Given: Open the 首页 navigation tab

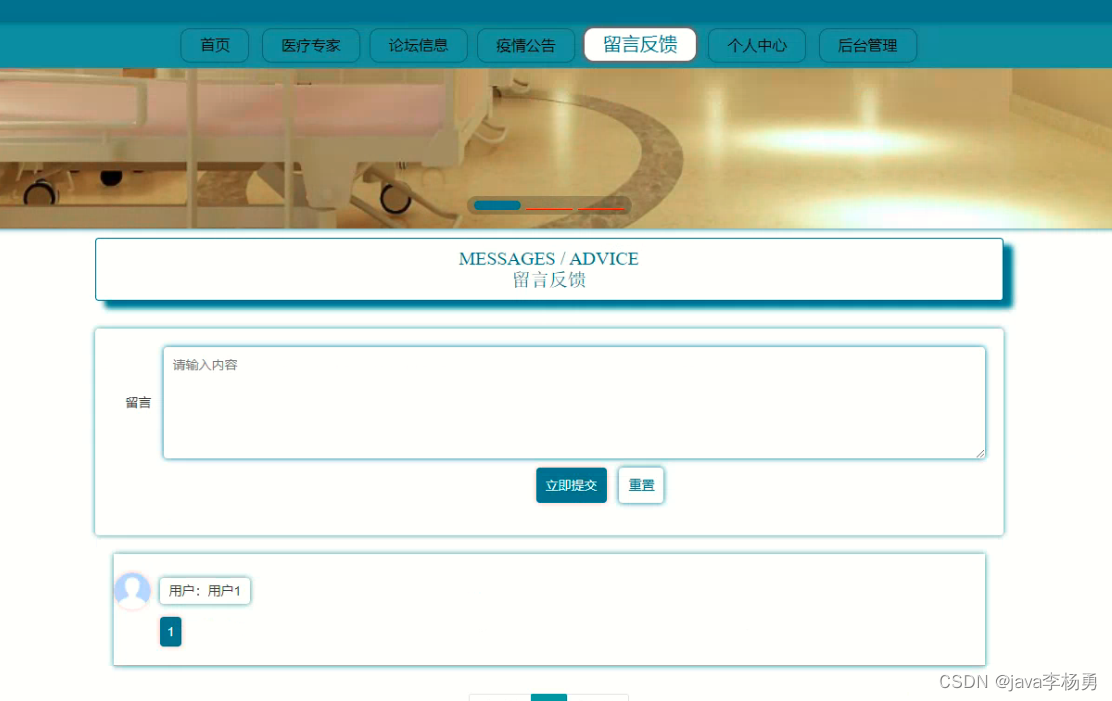Looking at the screenshot, I should coord(215,45).
